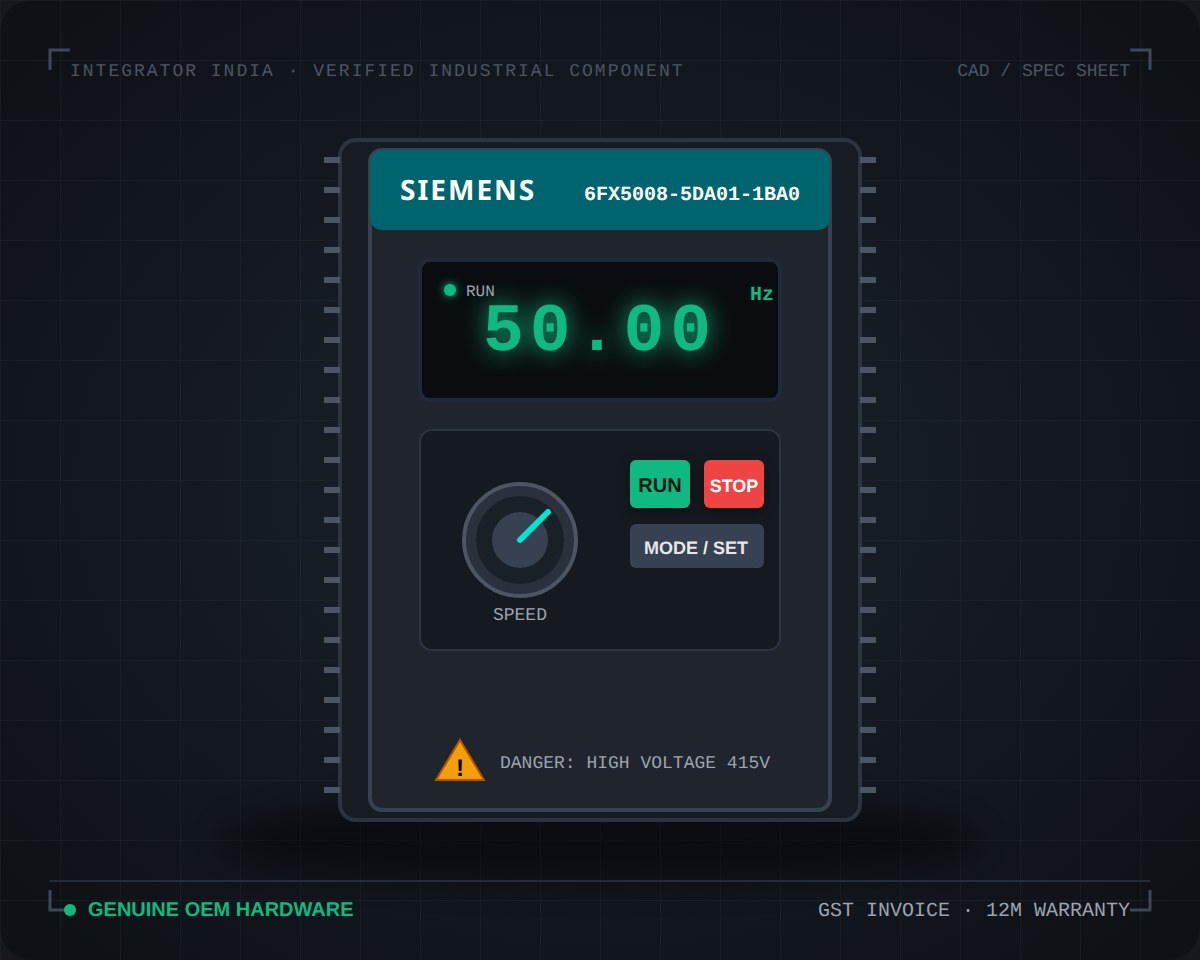1200x960 pixels.
Task: Select the MODE / SET button
Action: (x=697, y=546)
